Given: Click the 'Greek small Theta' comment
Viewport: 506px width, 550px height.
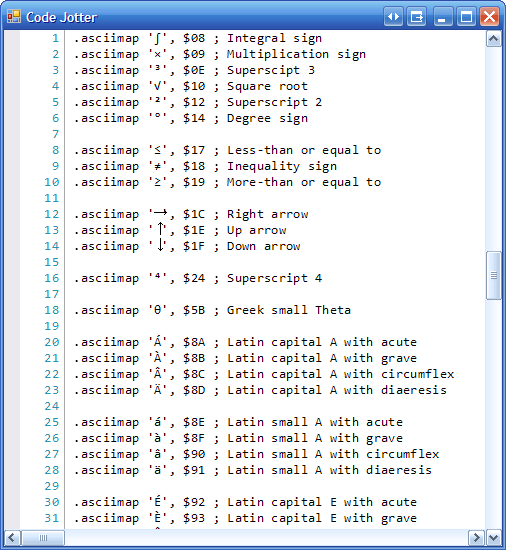Looking at the screenshot, I should [289, 310].
